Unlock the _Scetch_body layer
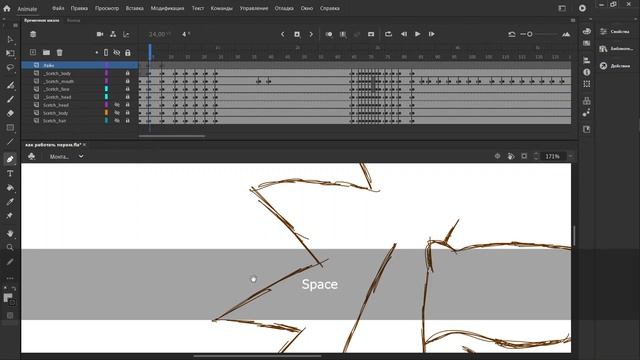The image size is (640, 360). point(127,73)
